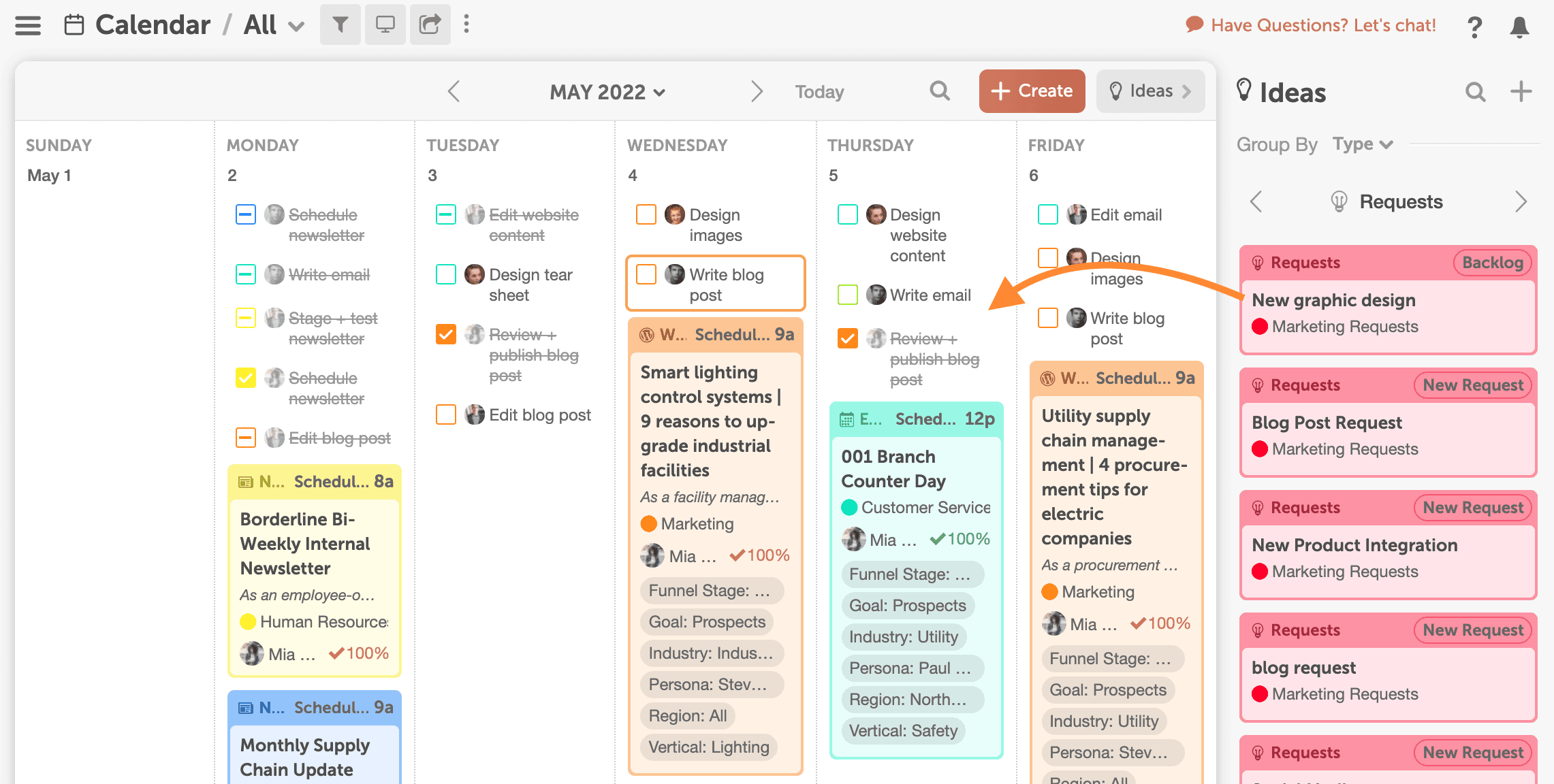The height and width of the screenshot is (784, 1554).
Task: Check Tuesday Edit blog post task
Action: [x=446, y=414]
